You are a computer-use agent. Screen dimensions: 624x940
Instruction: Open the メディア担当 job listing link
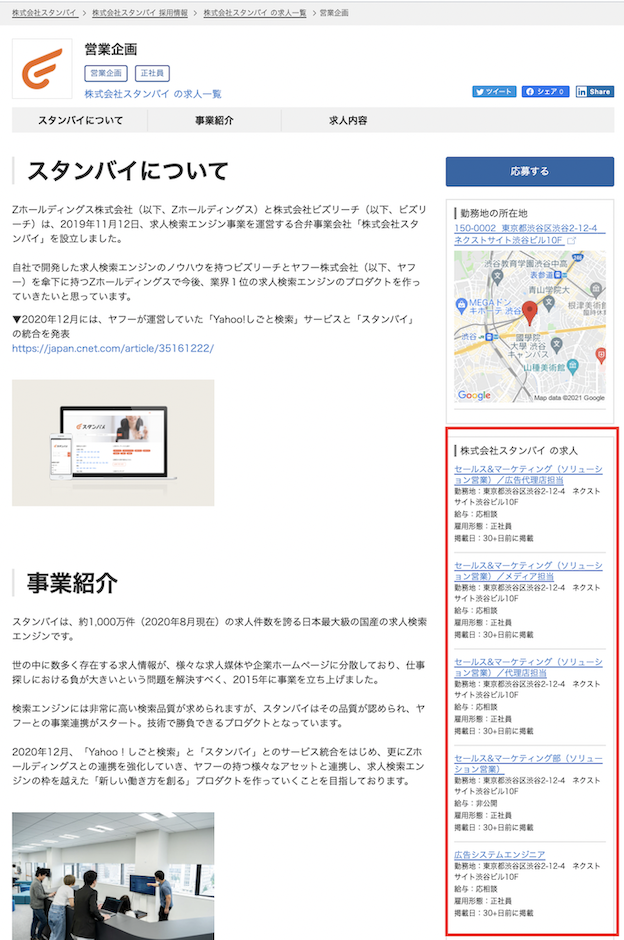pos(528,570)
